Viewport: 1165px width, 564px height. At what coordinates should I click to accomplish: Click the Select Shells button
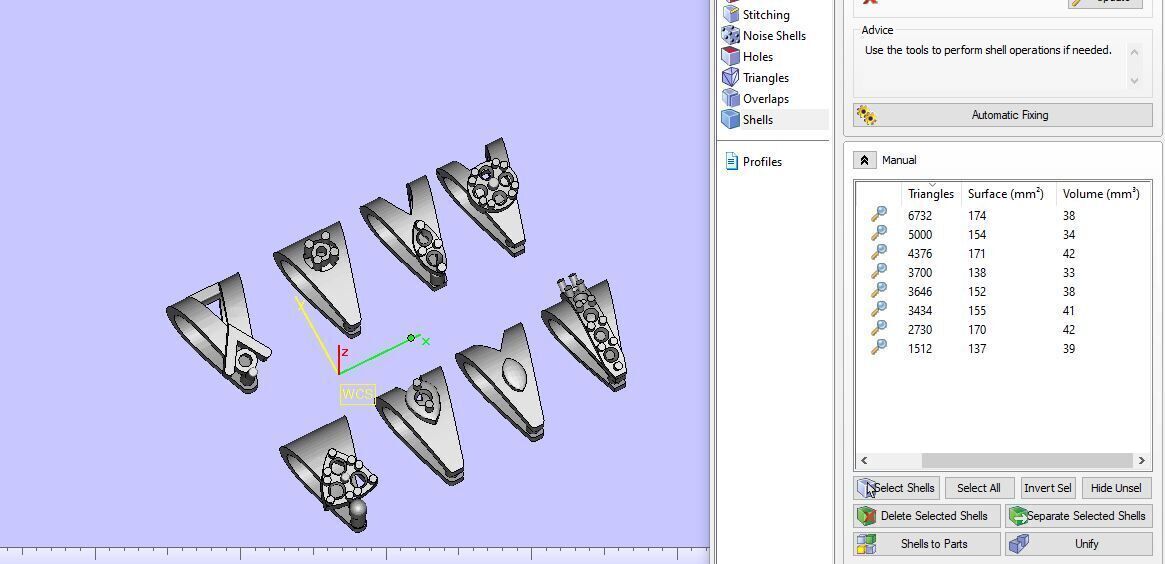coord(897,487)
